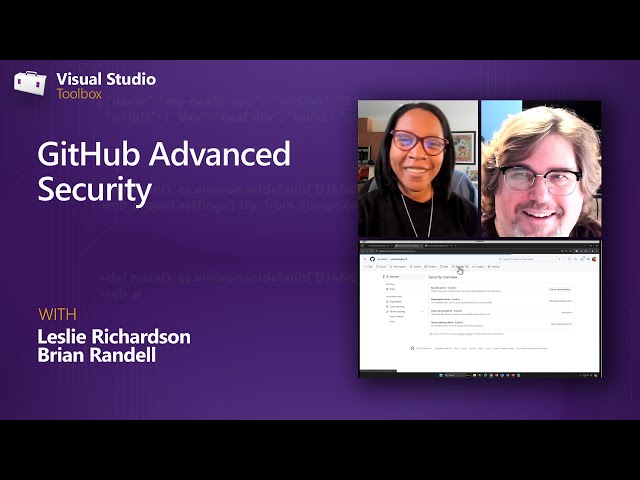Screen dimensions: 640x480
Task: Open the Issues tab in GitHub repo
Action: (381, 267)
